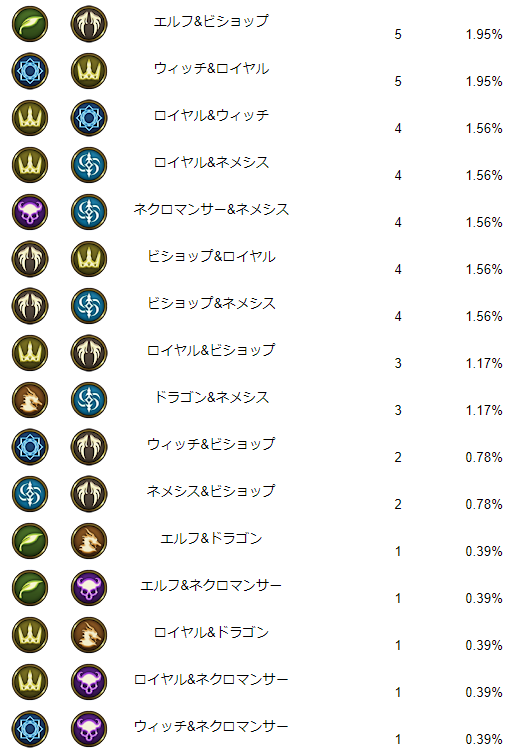Image resolution: width=514 pixels, height=751 pixels.
Task: Select the エルフ&ビショップ label
Action: 211,21
